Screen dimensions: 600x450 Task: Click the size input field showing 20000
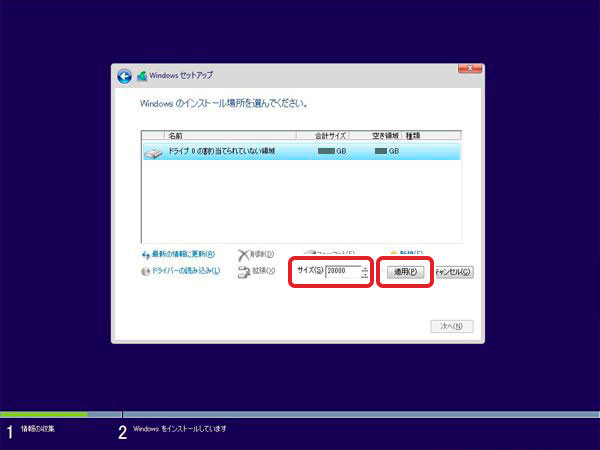(x=342, y=272)
